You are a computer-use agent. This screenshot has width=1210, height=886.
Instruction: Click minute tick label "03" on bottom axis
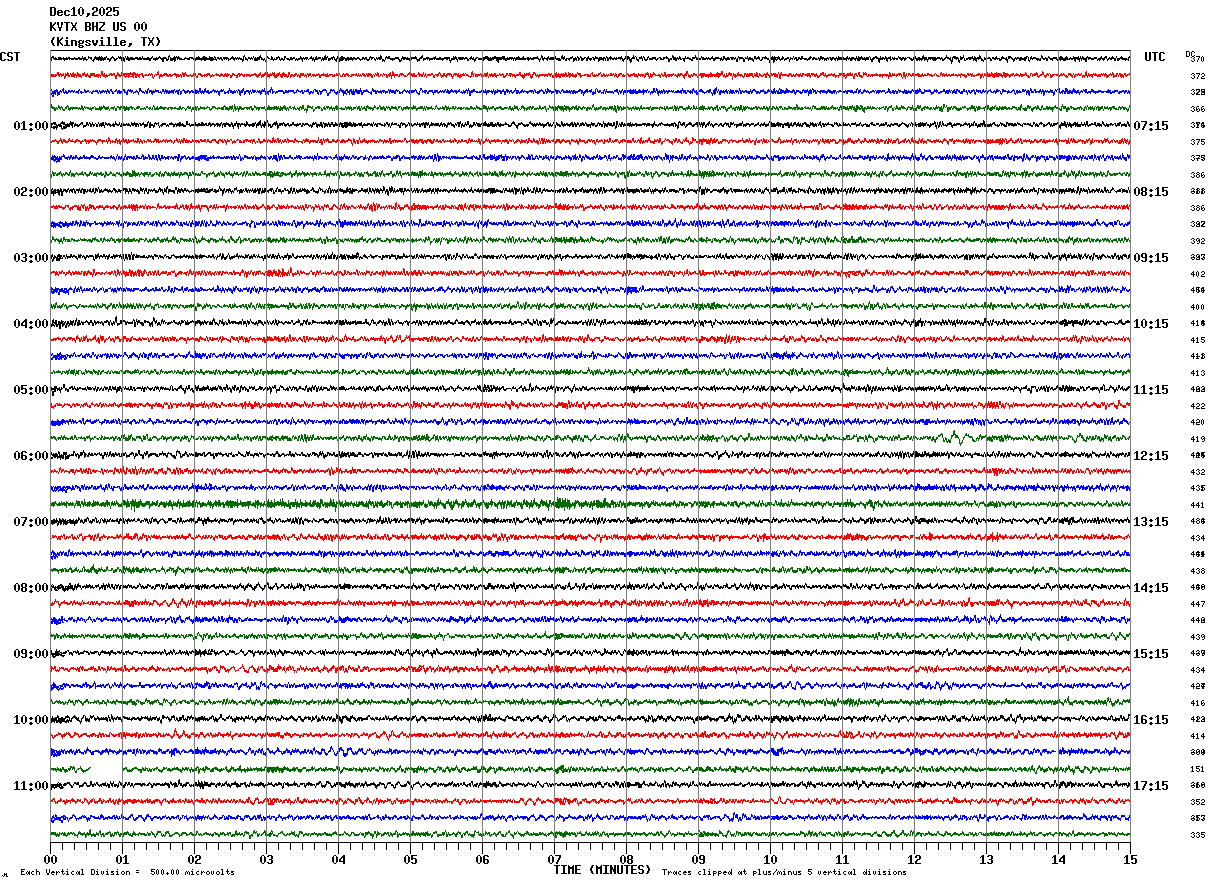pyautogui.click(x=266, y=860)
